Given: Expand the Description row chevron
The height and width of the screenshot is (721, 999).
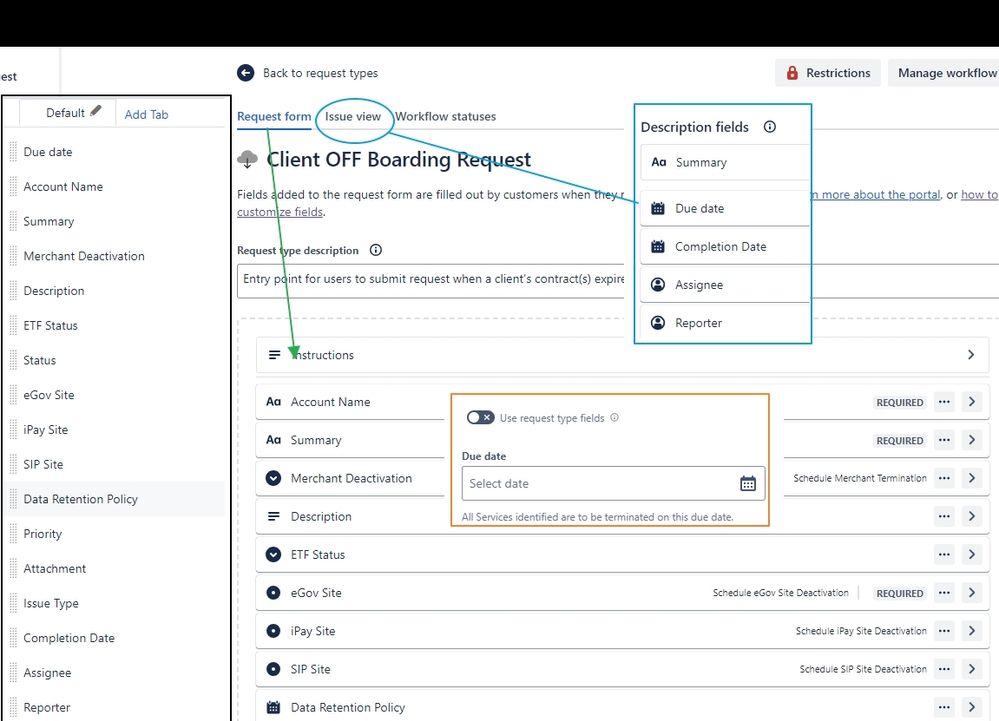Looking at the screenshot, I should click(x=972, y=517).
